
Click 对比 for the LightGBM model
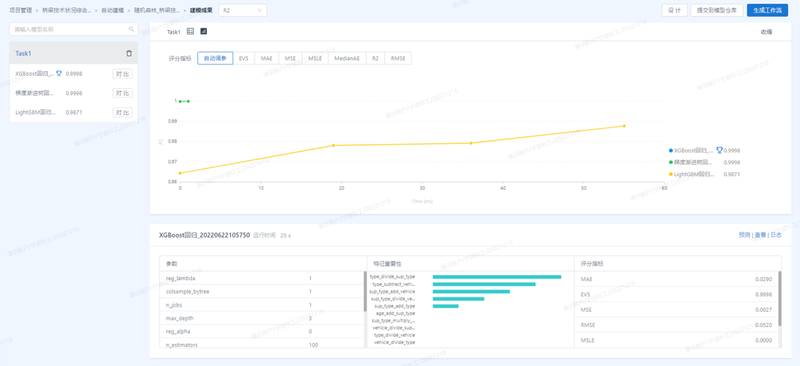click(122, 112)
